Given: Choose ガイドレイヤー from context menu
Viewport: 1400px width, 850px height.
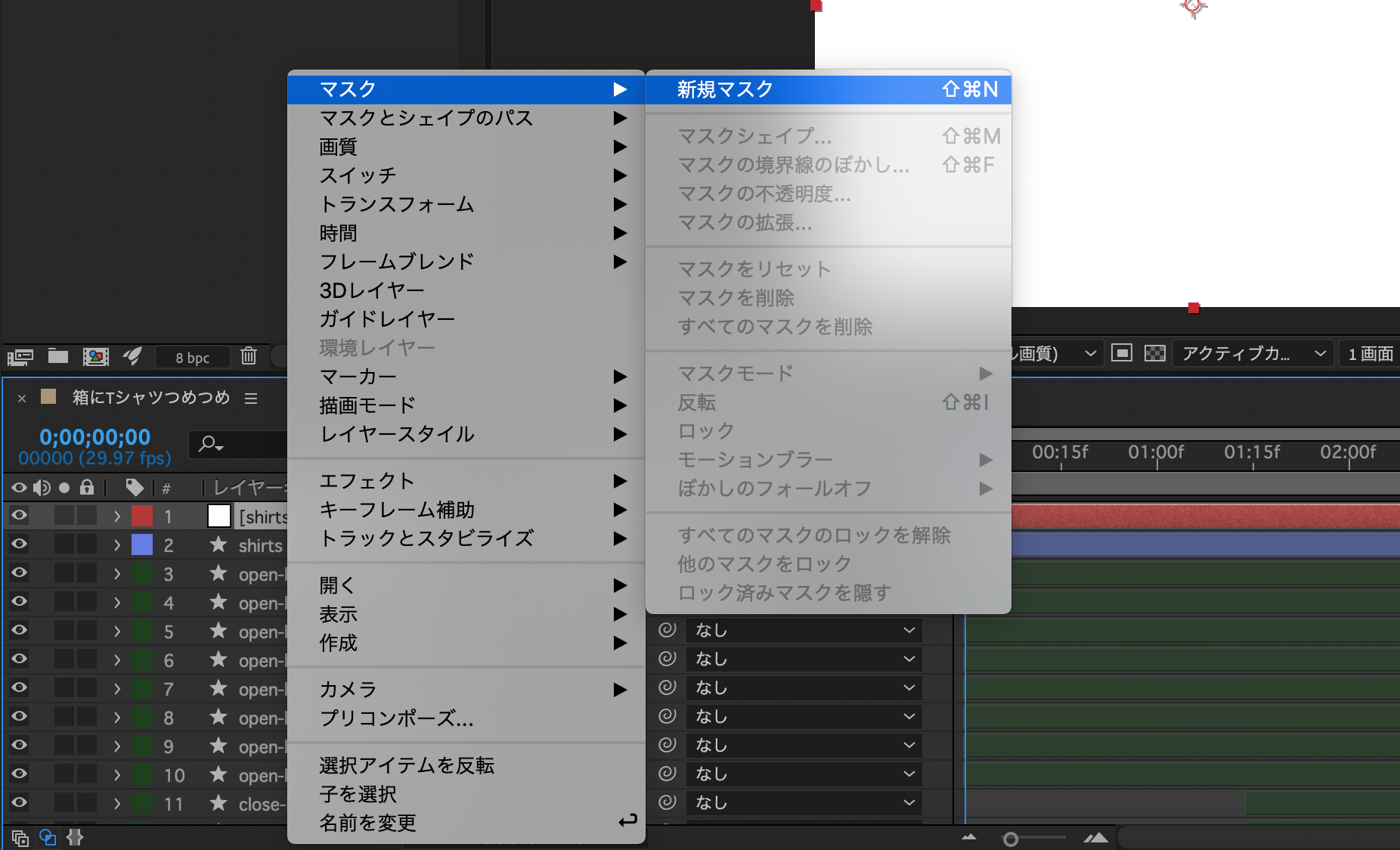Looking at the screenshot, I should [x=466, y=319].
